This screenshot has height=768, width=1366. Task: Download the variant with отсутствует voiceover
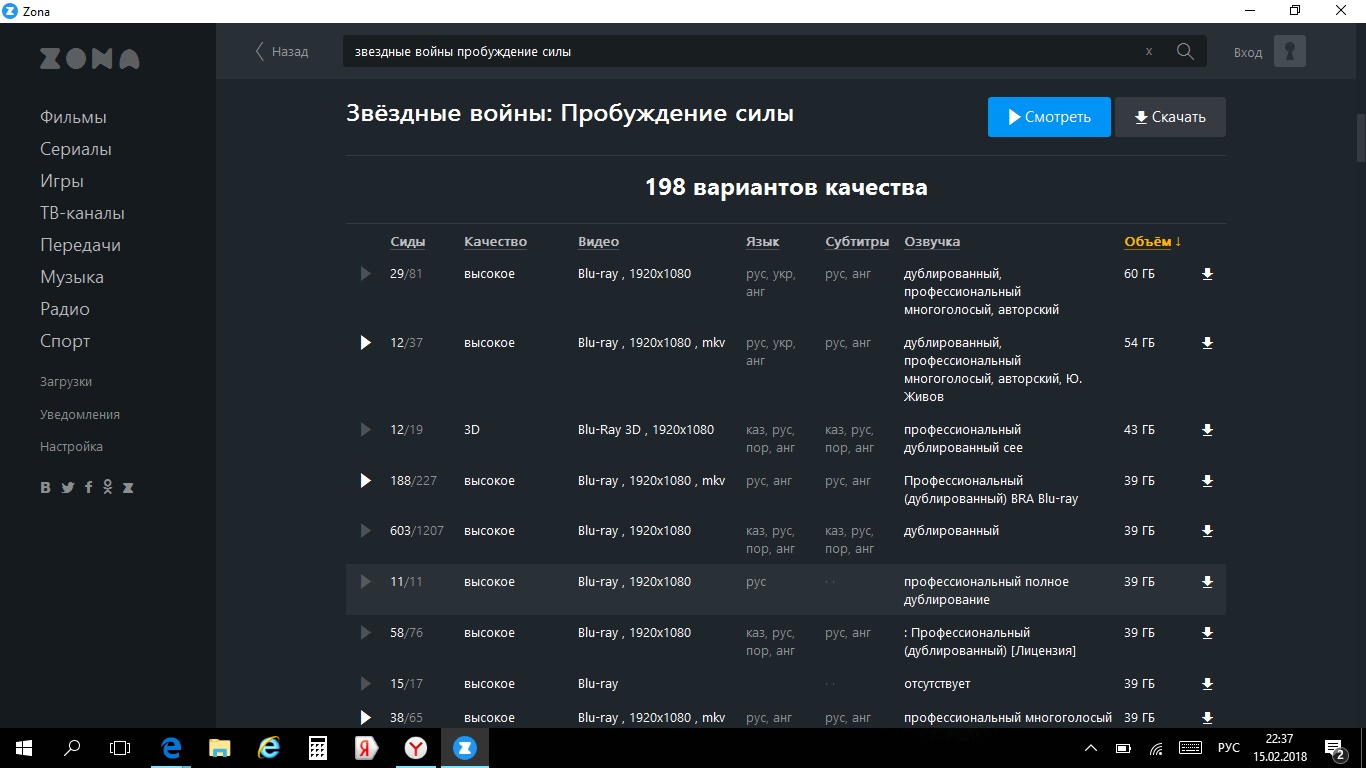click(1207, 684)
